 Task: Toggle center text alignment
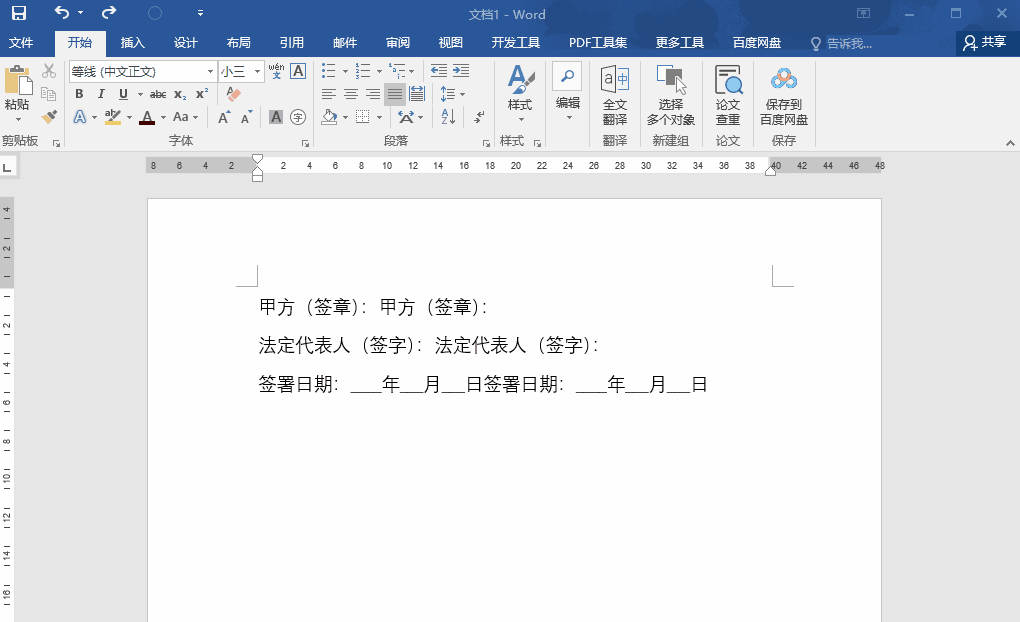pos(351,93)
